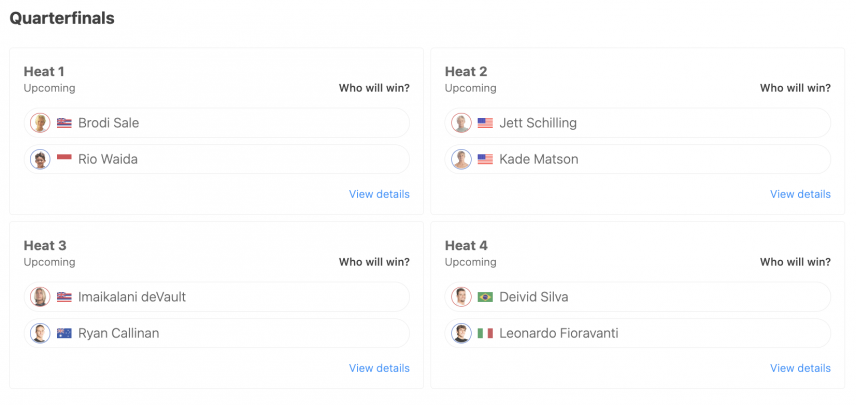856x405 pixels.
Task: Open View details for Heat 1
Action: point(379,194)
